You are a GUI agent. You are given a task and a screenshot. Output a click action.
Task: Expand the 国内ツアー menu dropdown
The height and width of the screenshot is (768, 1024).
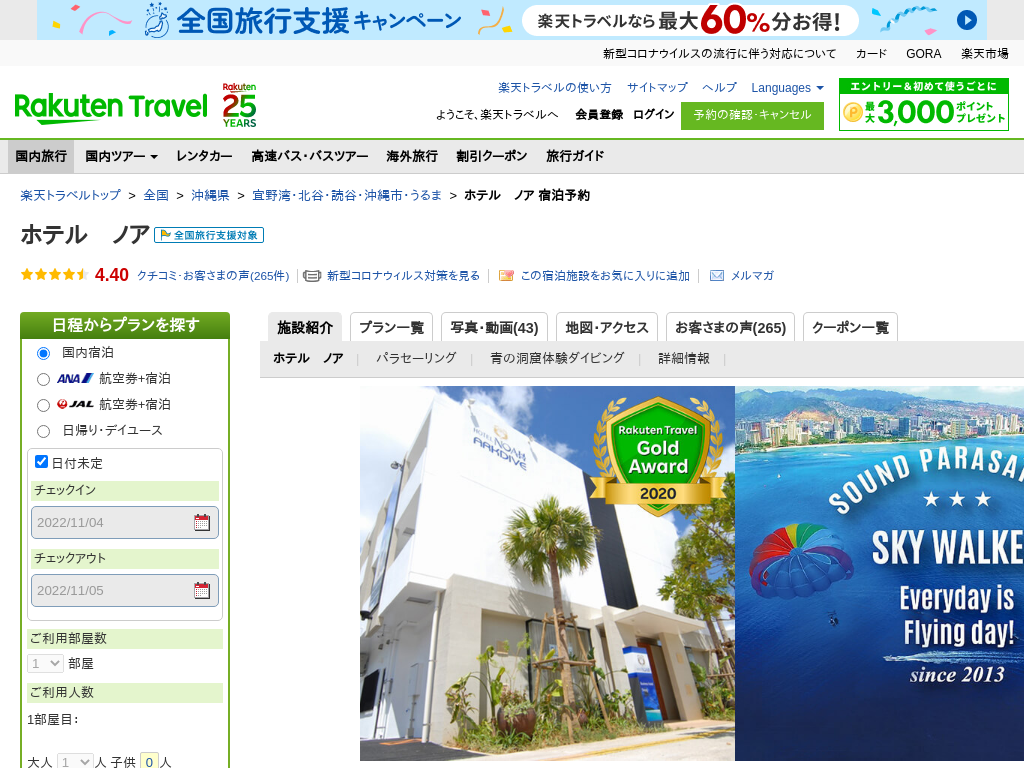point(121,156)
